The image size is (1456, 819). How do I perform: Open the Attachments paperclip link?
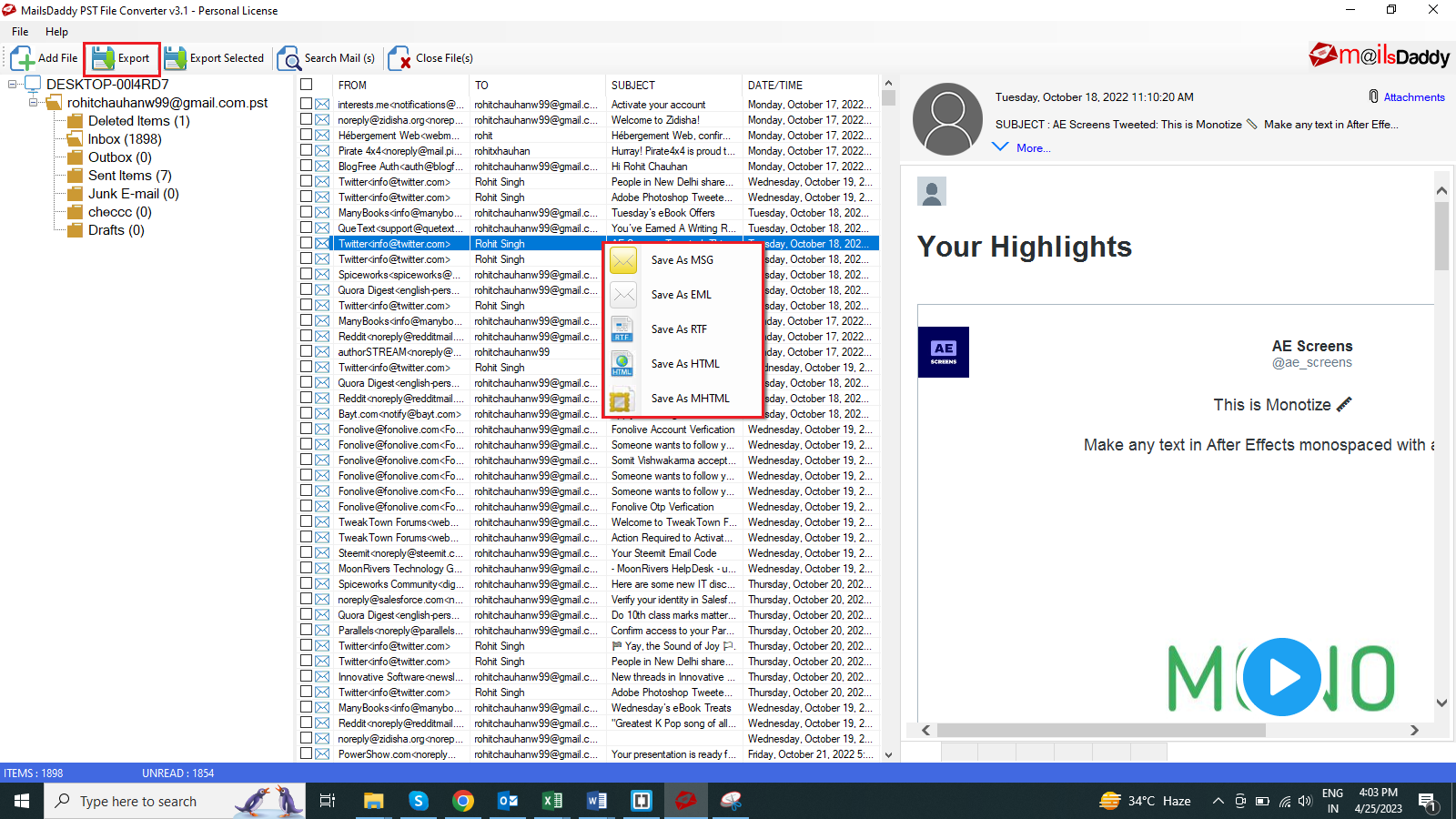(1407, 97)
